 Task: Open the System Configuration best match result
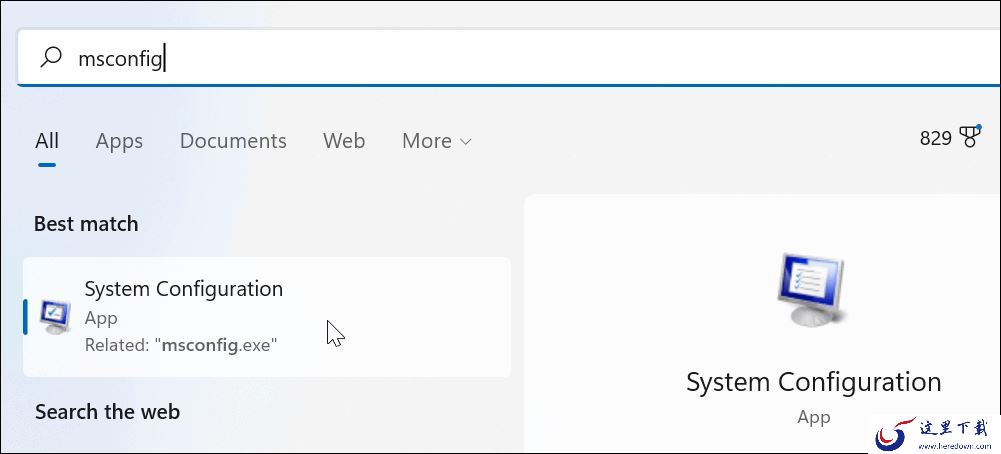(x=267, y=317)
